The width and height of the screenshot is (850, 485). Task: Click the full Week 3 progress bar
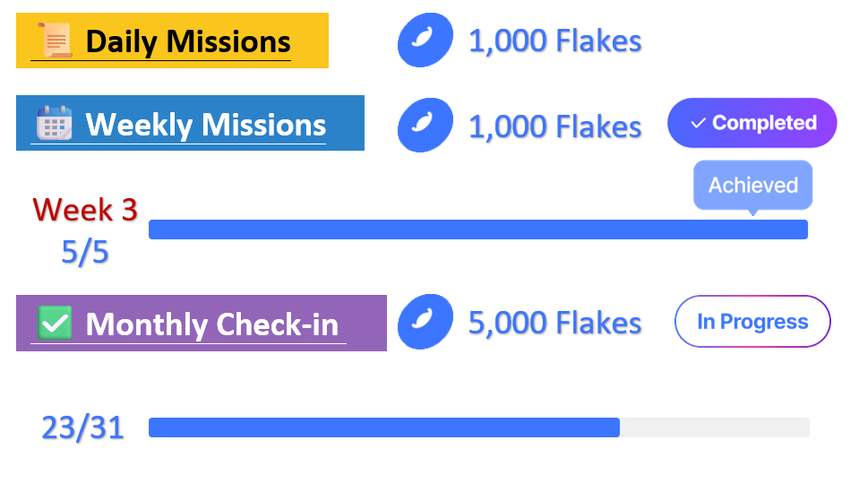point(478,230)
